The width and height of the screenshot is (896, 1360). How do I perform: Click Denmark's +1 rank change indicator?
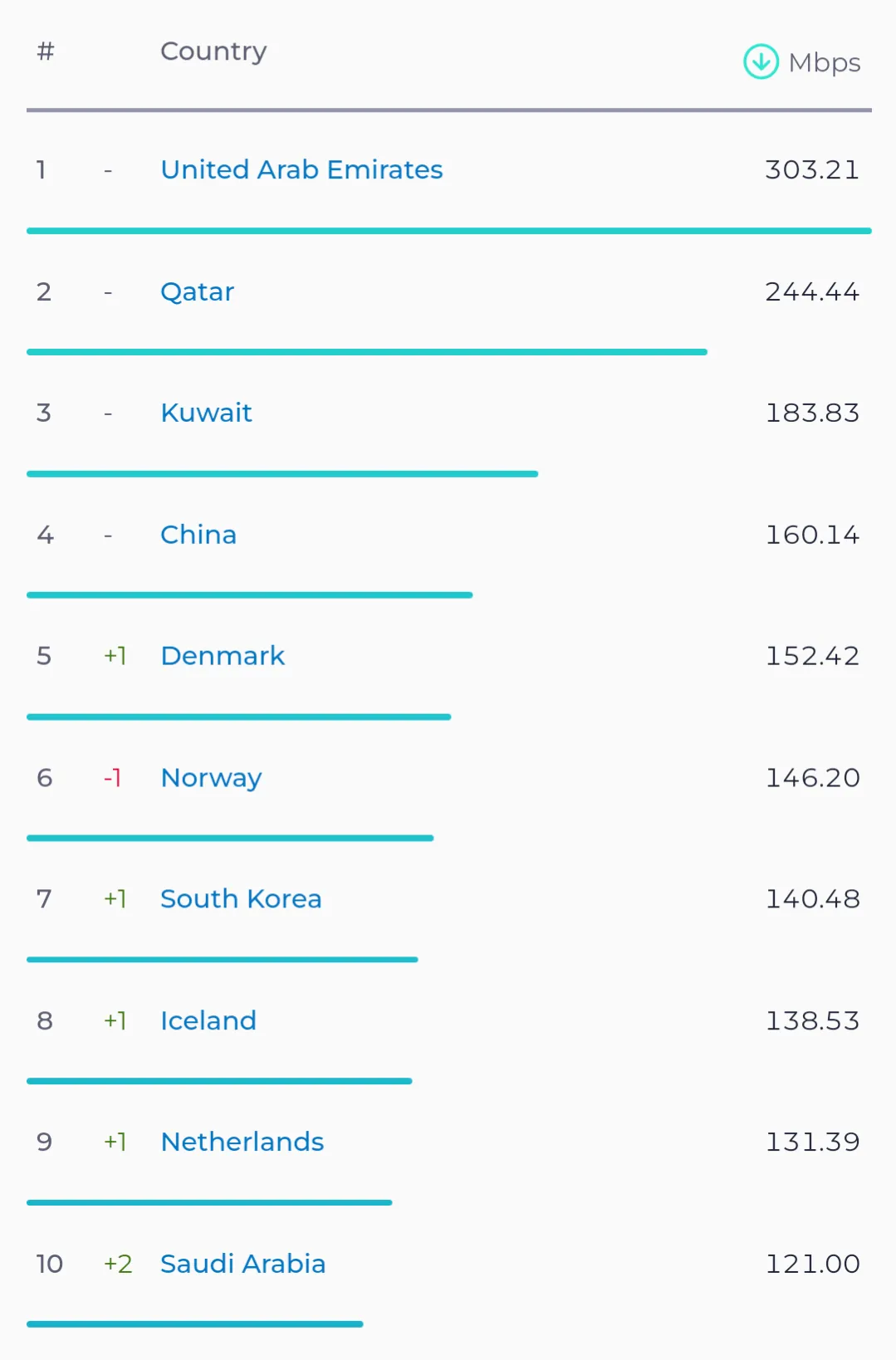pyautogui.click(x=115, y=656)
